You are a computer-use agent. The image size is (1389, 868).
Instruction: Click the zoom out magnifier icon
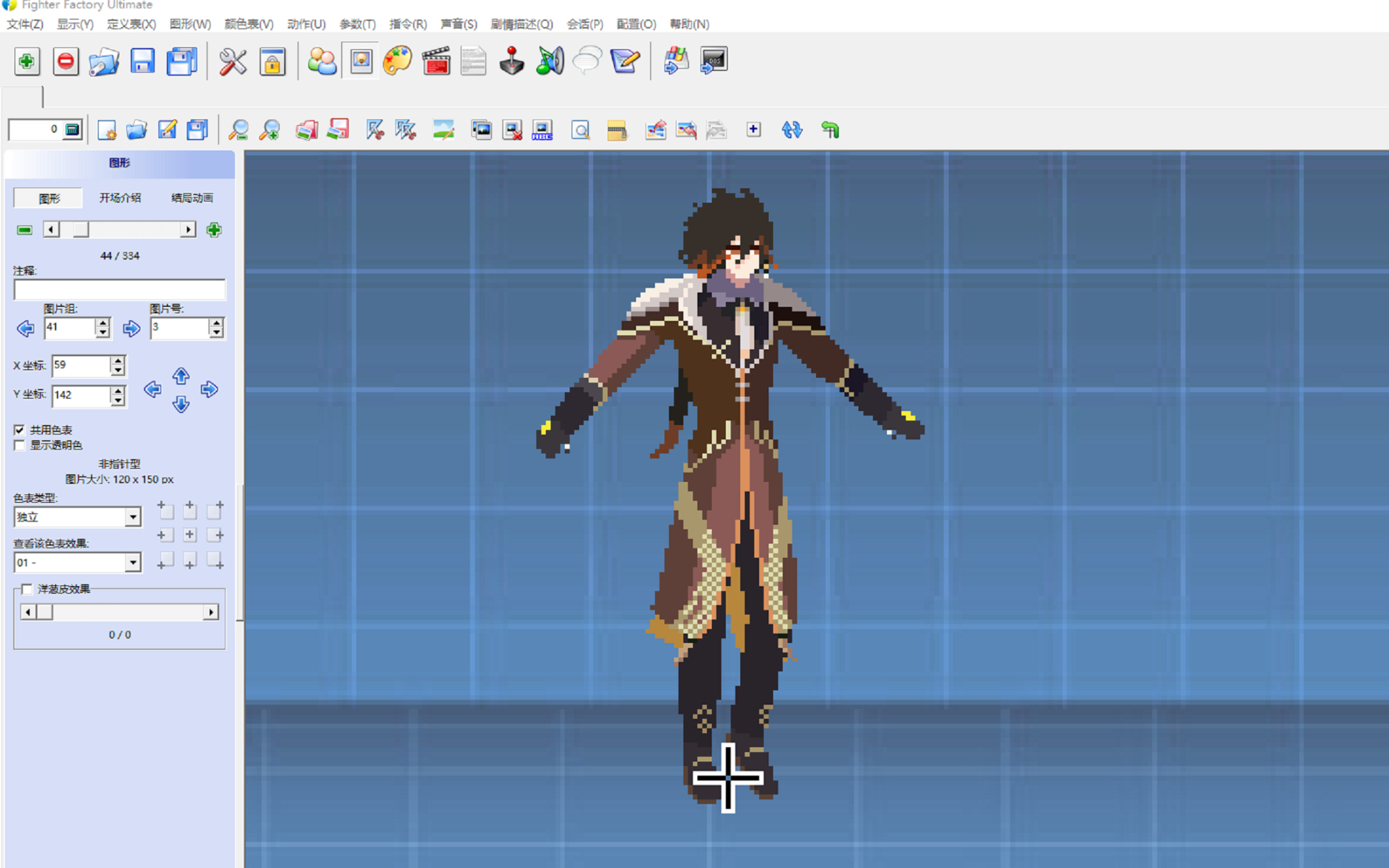238,130
